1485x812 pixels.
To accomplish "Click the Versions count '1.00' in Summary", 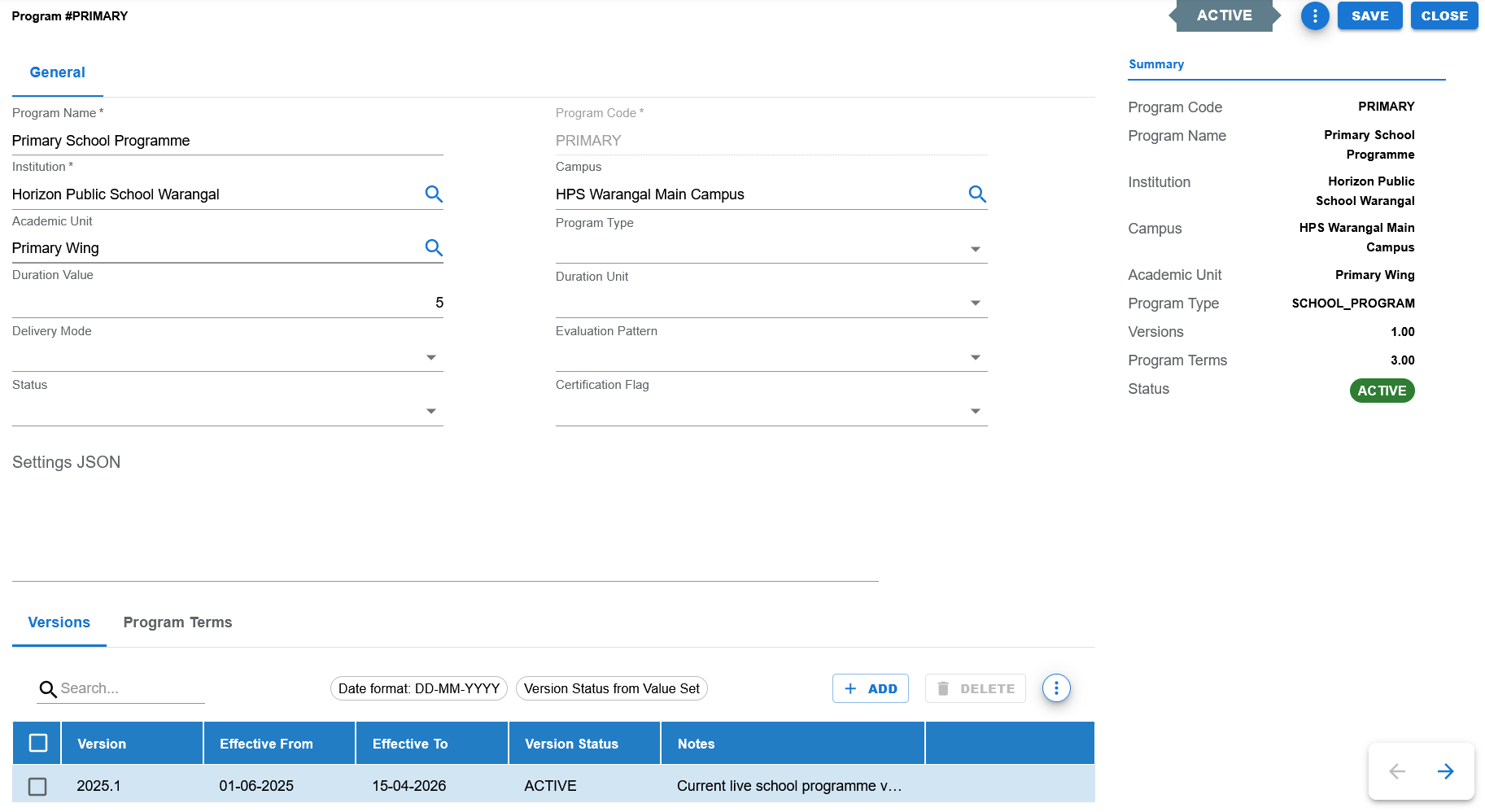I will [1403, 332].
